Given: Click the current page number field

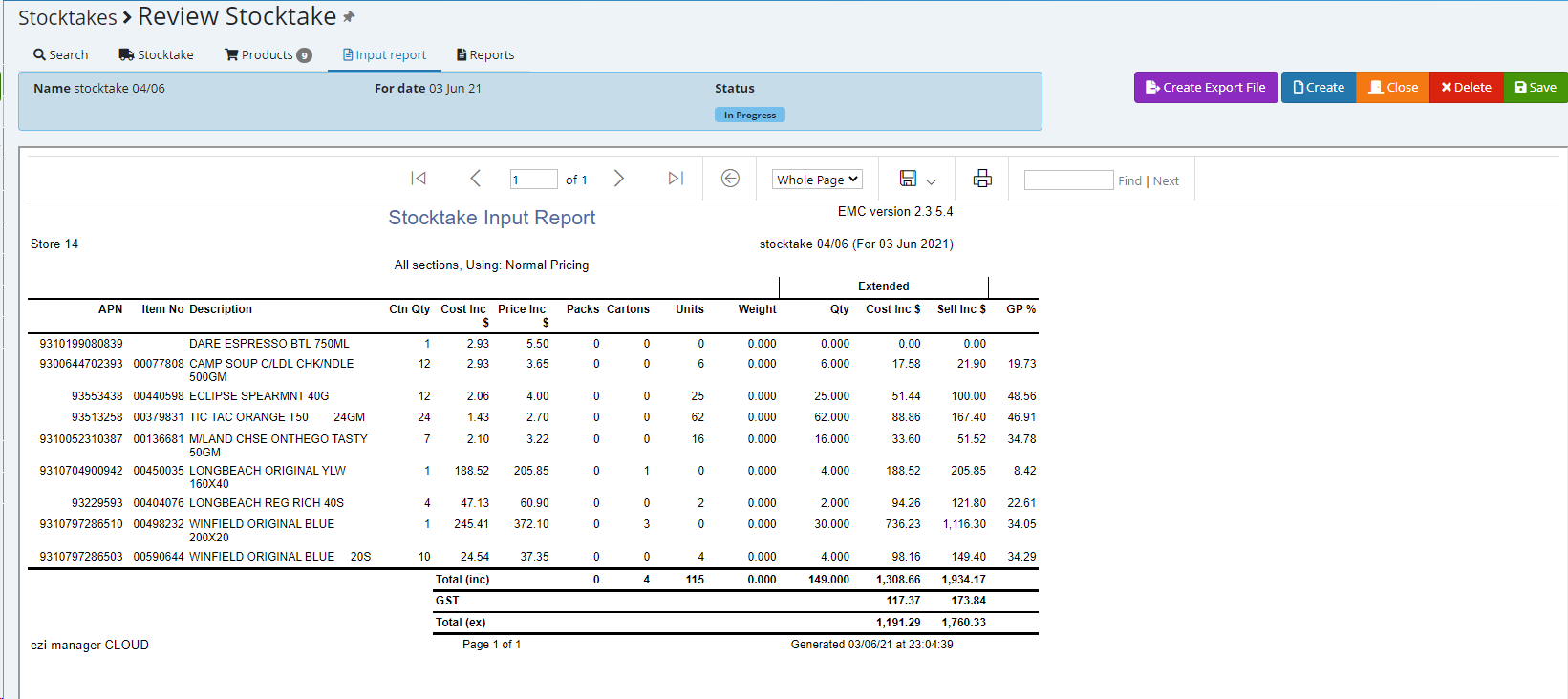Looking at the screenshot, I should click(x=533, y=180).
